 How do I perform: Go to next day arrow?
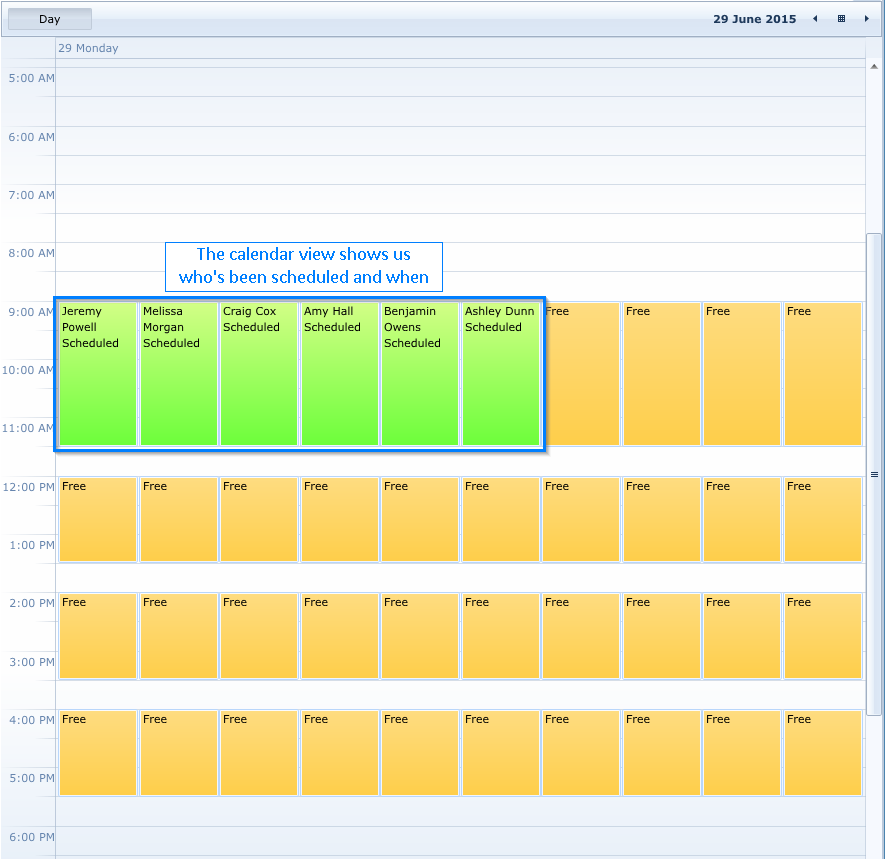[866, 19]
